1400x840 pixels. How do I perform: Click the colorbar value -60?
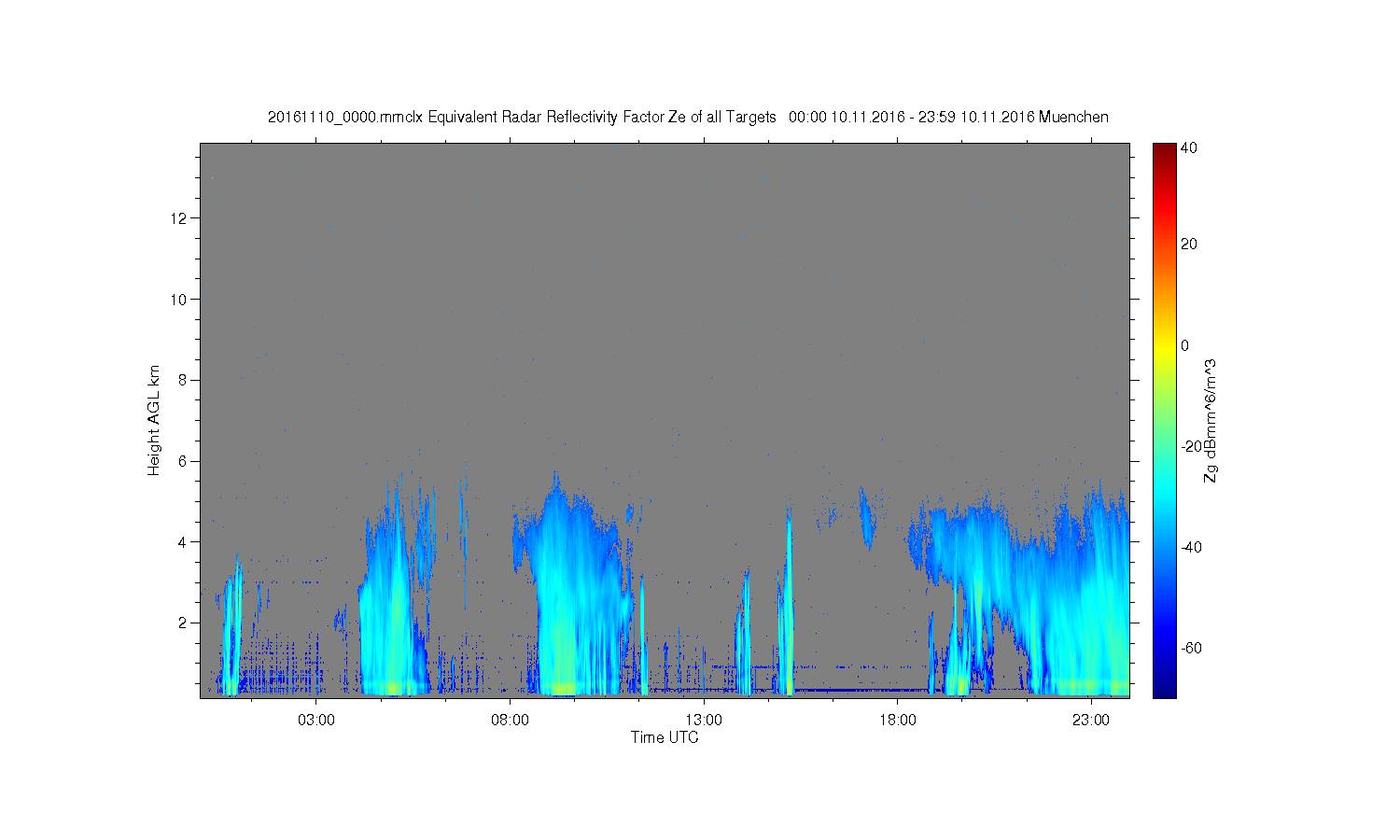1191,648
